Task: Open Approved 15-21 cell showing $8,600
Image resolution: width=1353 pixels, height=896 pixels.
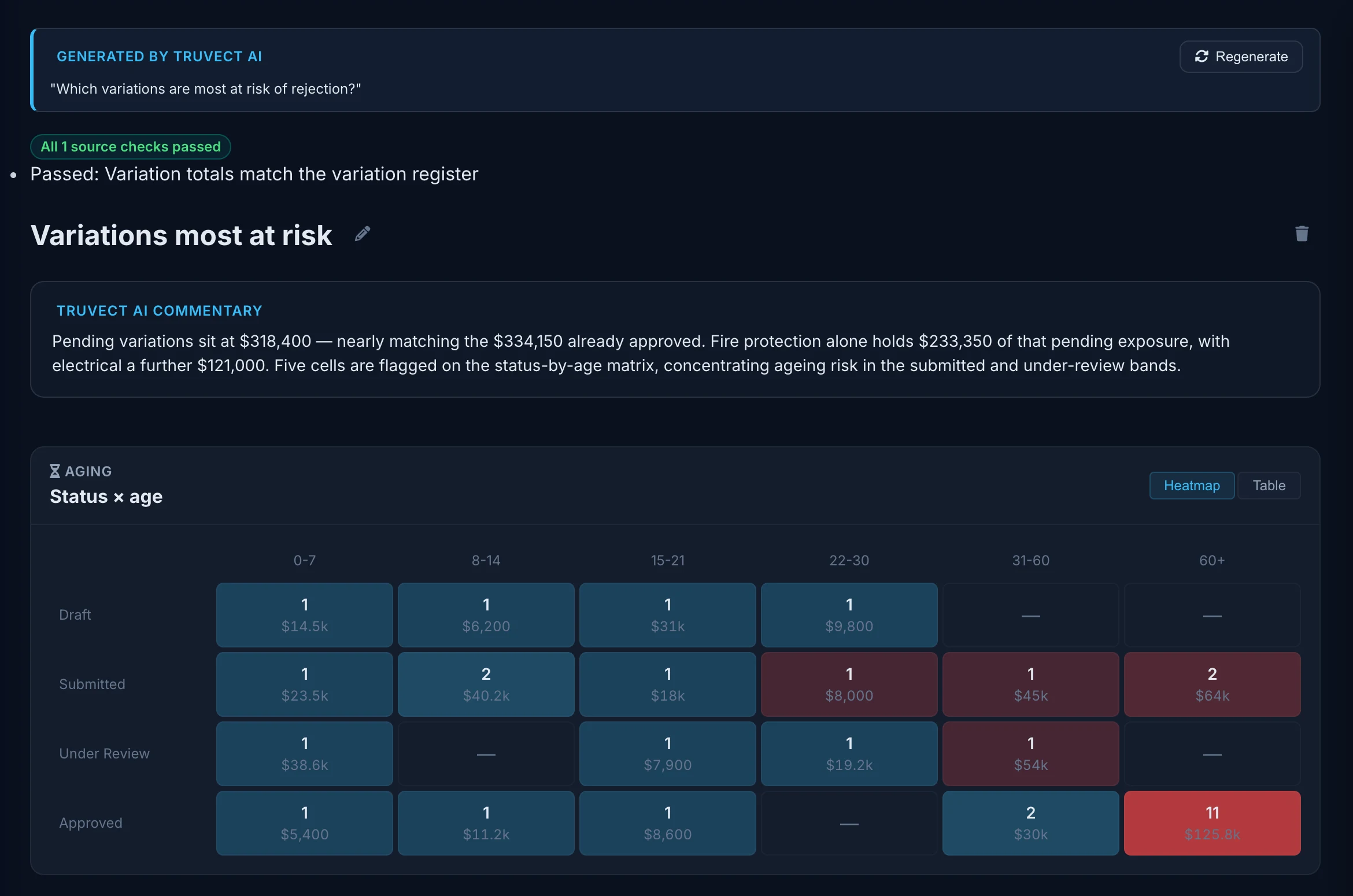Action: pos(668,823)
